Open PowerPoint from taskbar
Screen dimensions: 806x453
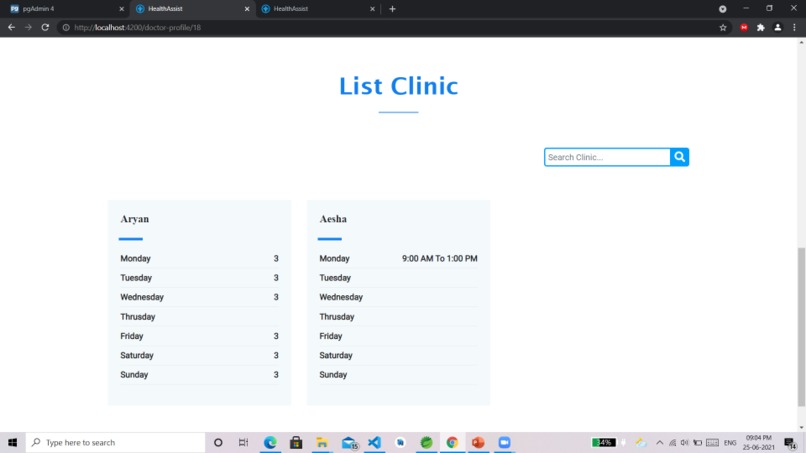[x=478, y=442]
